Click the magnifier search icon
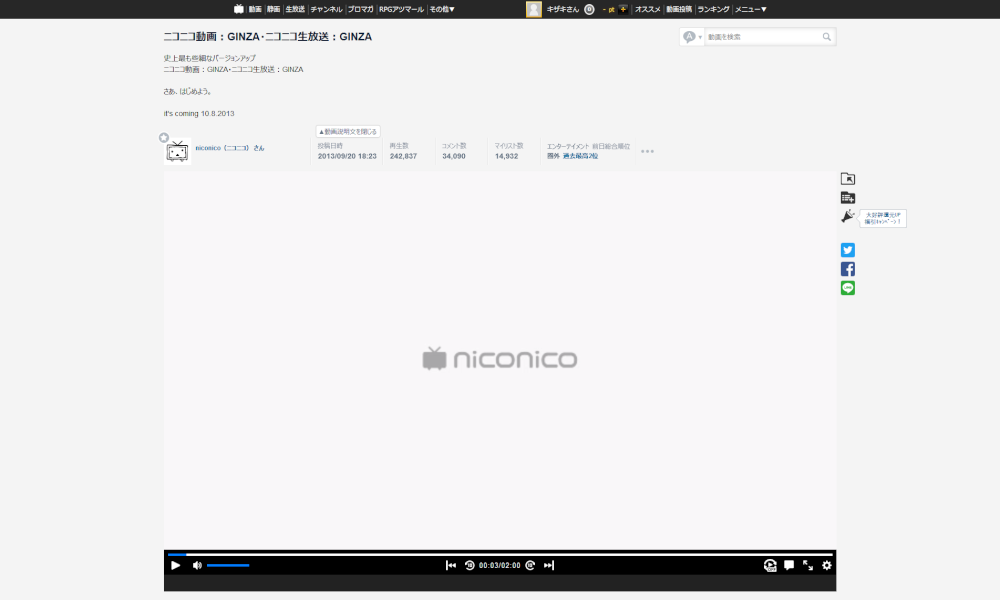The width and height of the screenshot is (1000, 600). click(827, 37)
